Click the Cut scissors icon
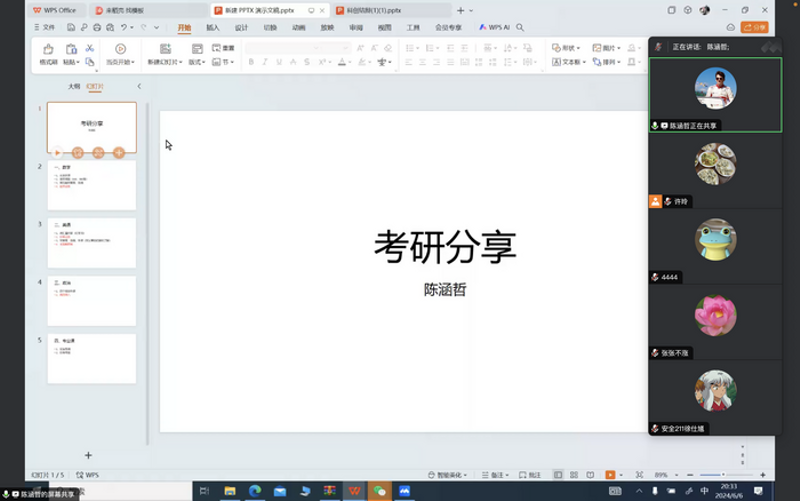 click(x=90, y=48)
